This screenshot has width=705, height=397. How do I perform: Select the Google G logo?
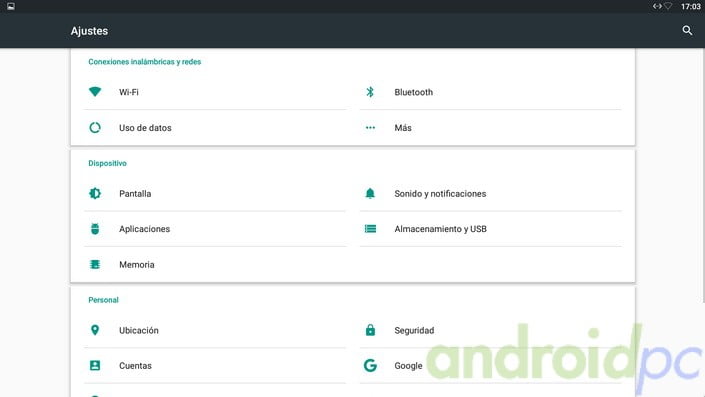coord(370,366)
